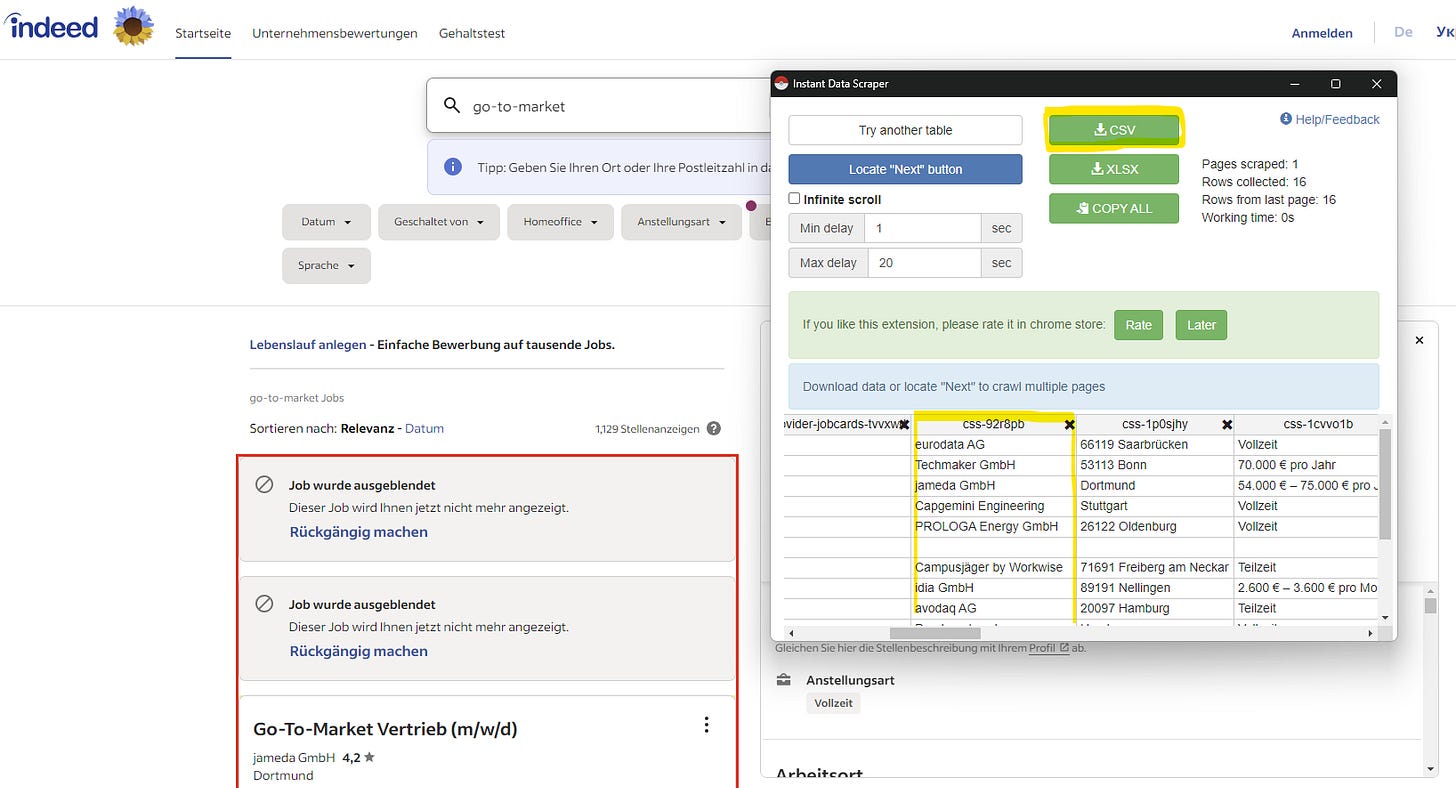Remove the jobcards-tvvxw column
The width and height of the screenshot is (1456, 788).
[x=904, y=425]
